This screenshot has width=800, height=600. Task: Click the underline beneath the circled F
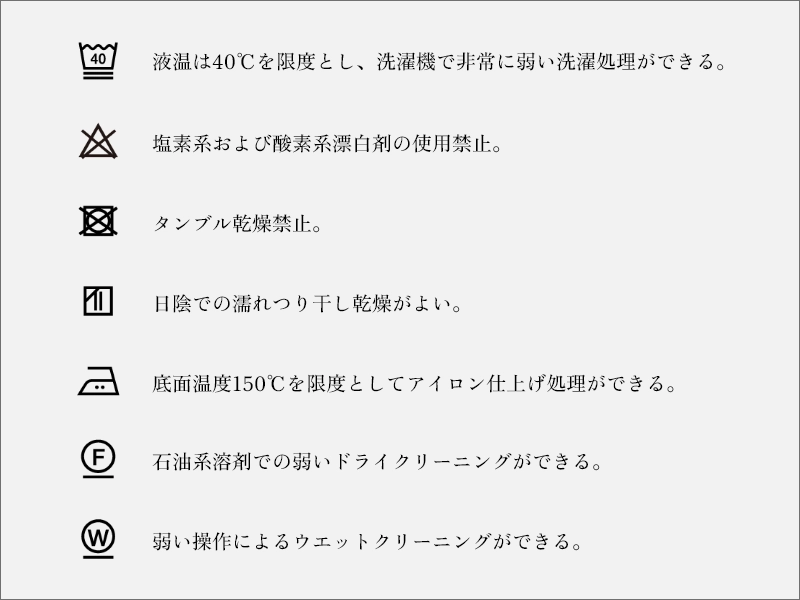pos(98,477)
